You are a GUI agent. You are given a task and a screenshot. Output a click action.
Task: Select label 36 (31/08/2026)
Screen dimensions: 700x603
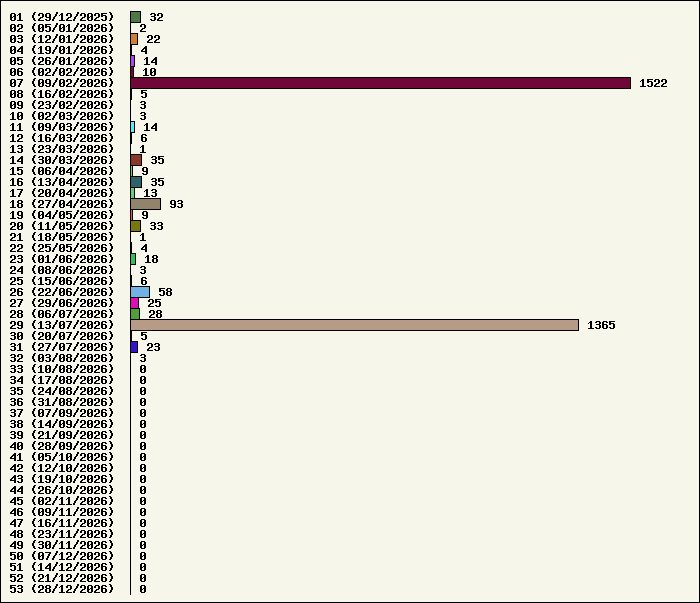62,402
